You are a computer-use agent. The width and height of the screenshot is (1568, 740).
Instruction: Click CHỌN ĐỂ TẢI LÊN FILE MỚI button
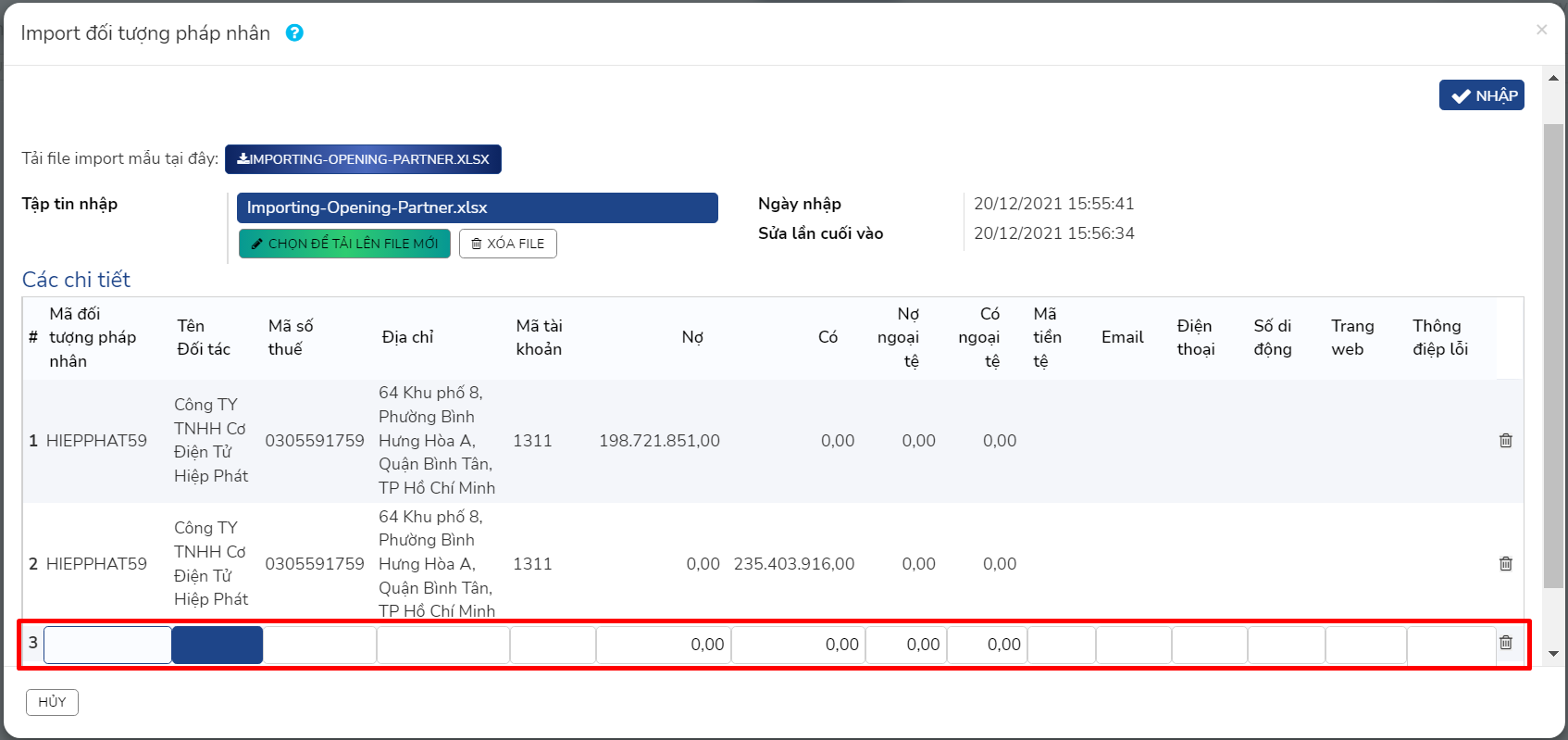coord(344,244)
